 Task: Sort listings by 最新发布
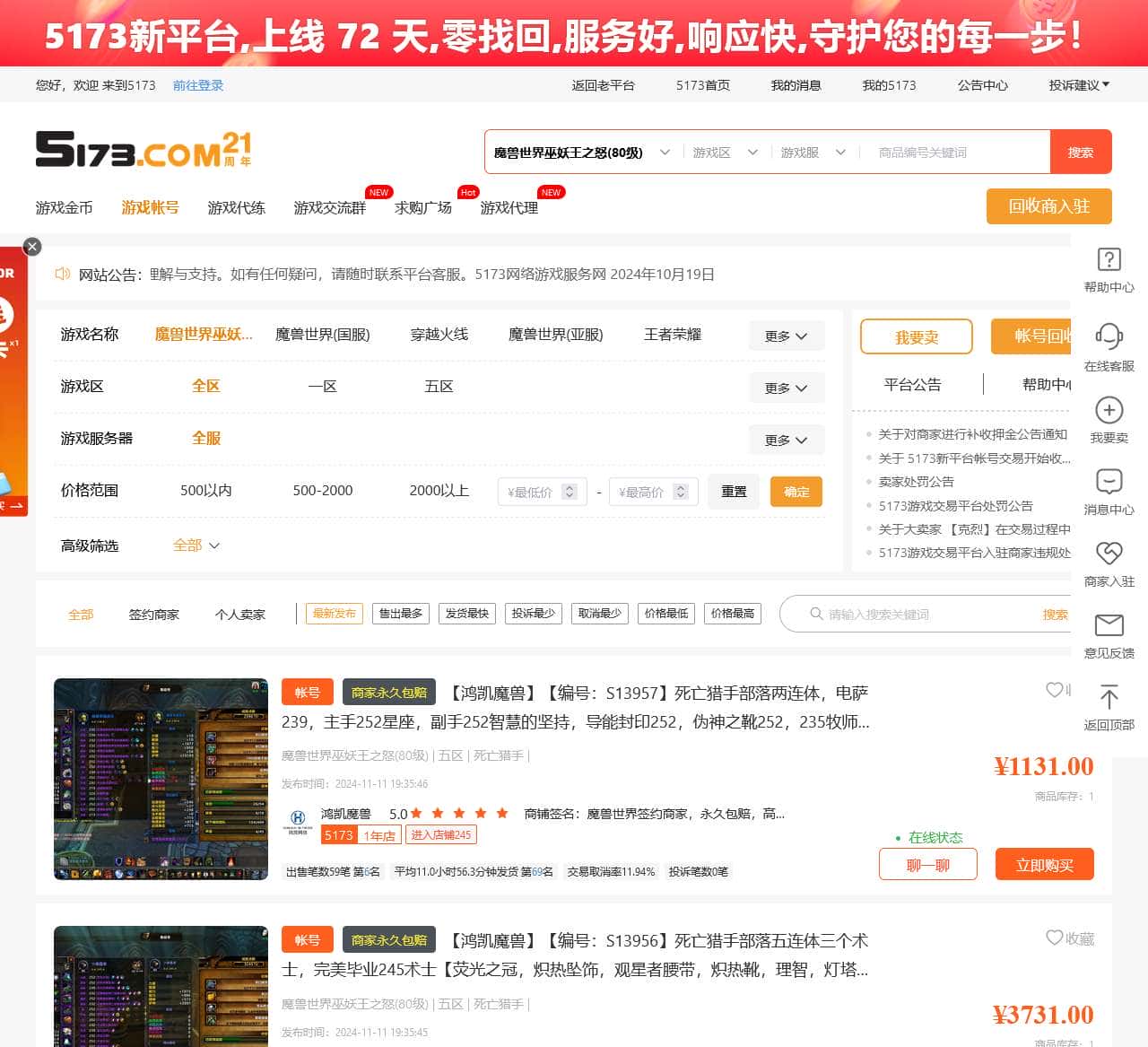(x=334, y=614)
